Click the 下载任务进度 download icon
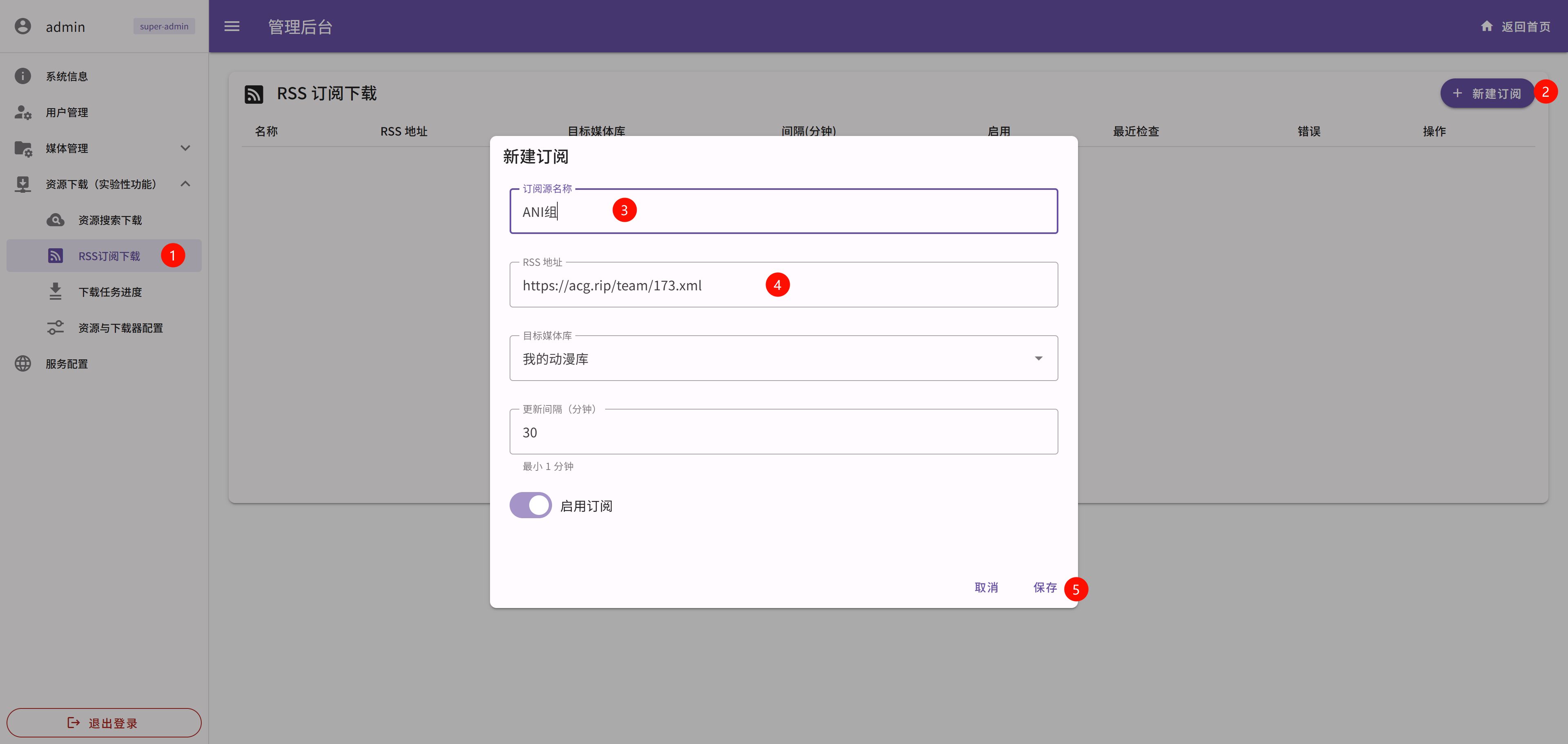 (x=56, y=292)
